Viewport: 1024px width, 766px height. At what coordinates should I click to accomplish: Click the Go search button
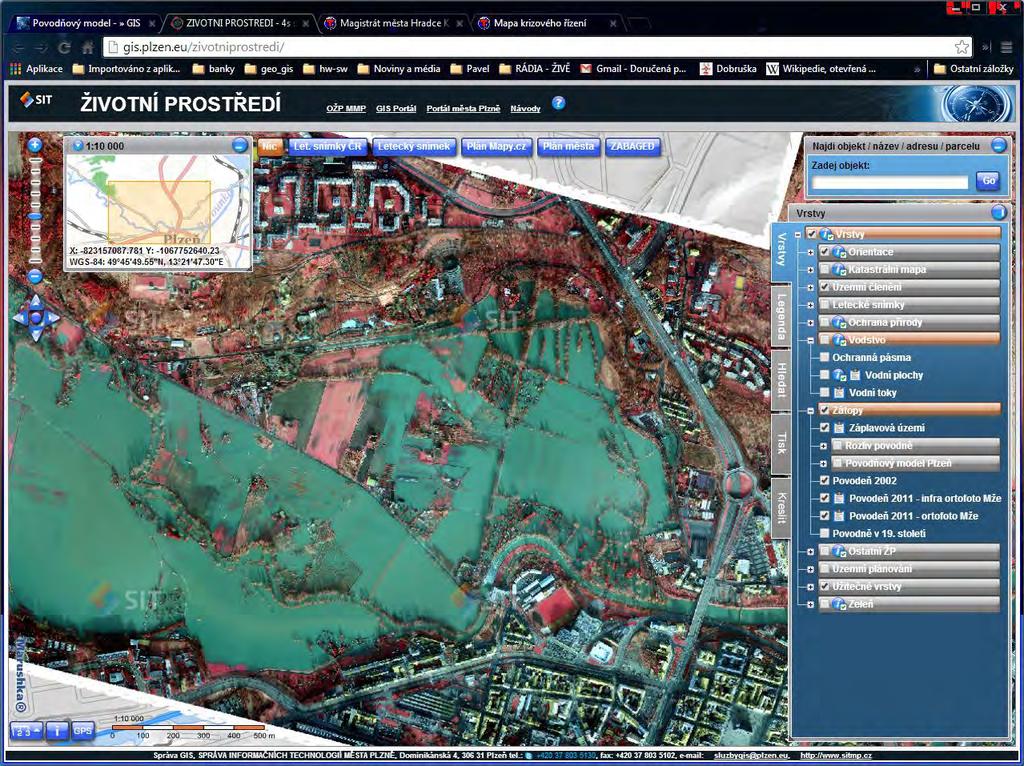(988, 181)
